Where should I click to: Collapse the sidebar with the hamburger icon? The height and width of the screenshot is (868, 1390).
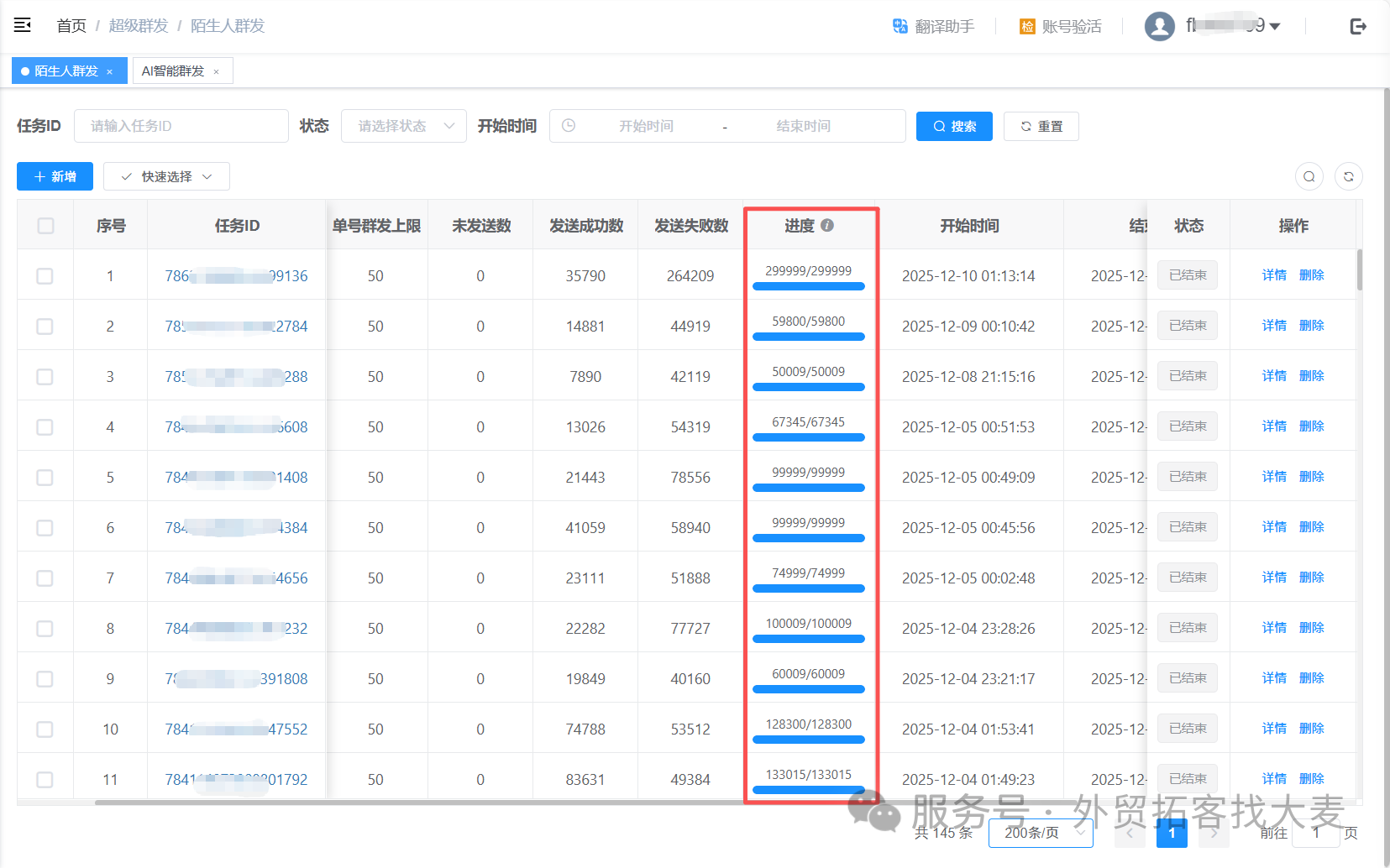(23, 25)
